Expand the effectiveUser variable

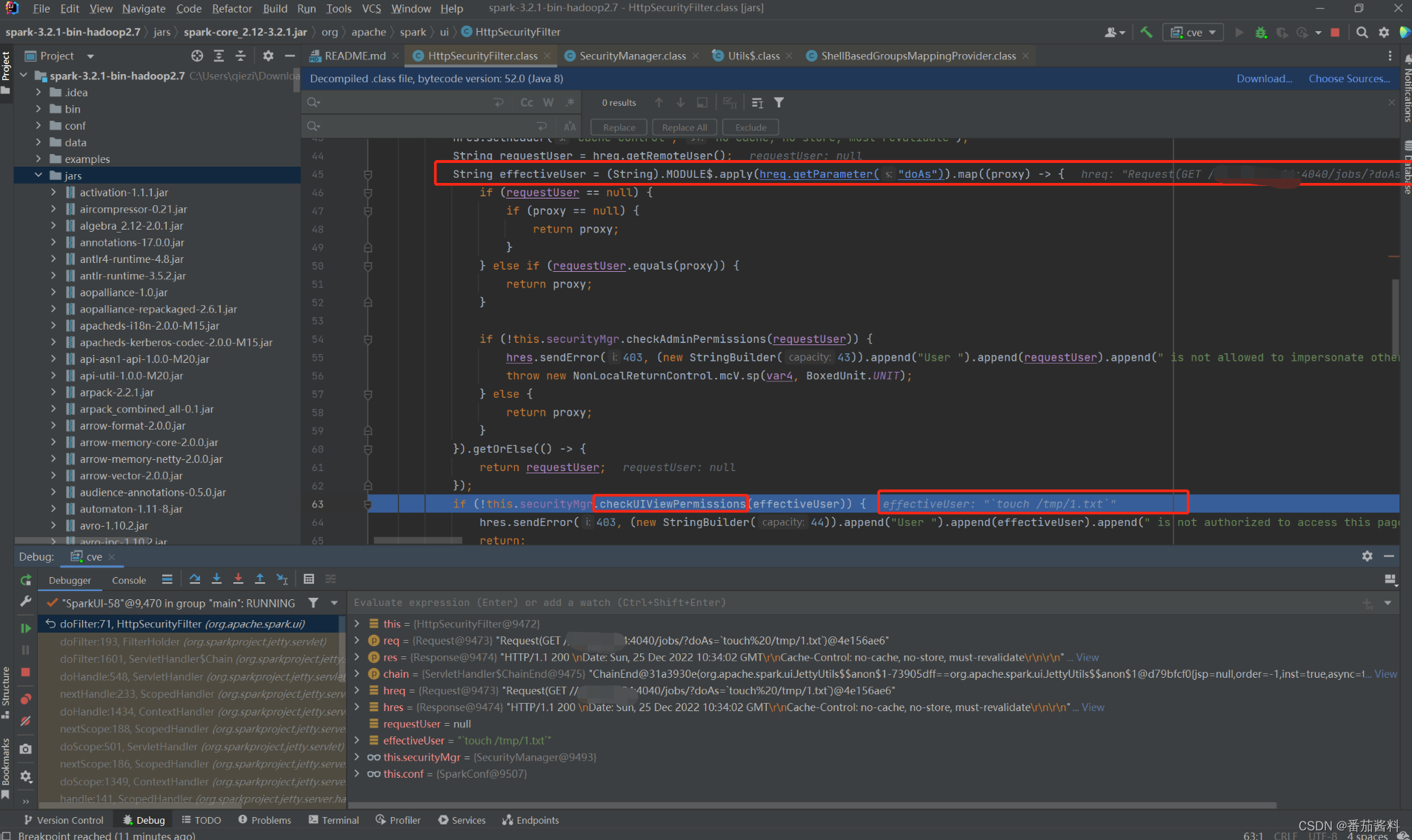pos(357,741)
